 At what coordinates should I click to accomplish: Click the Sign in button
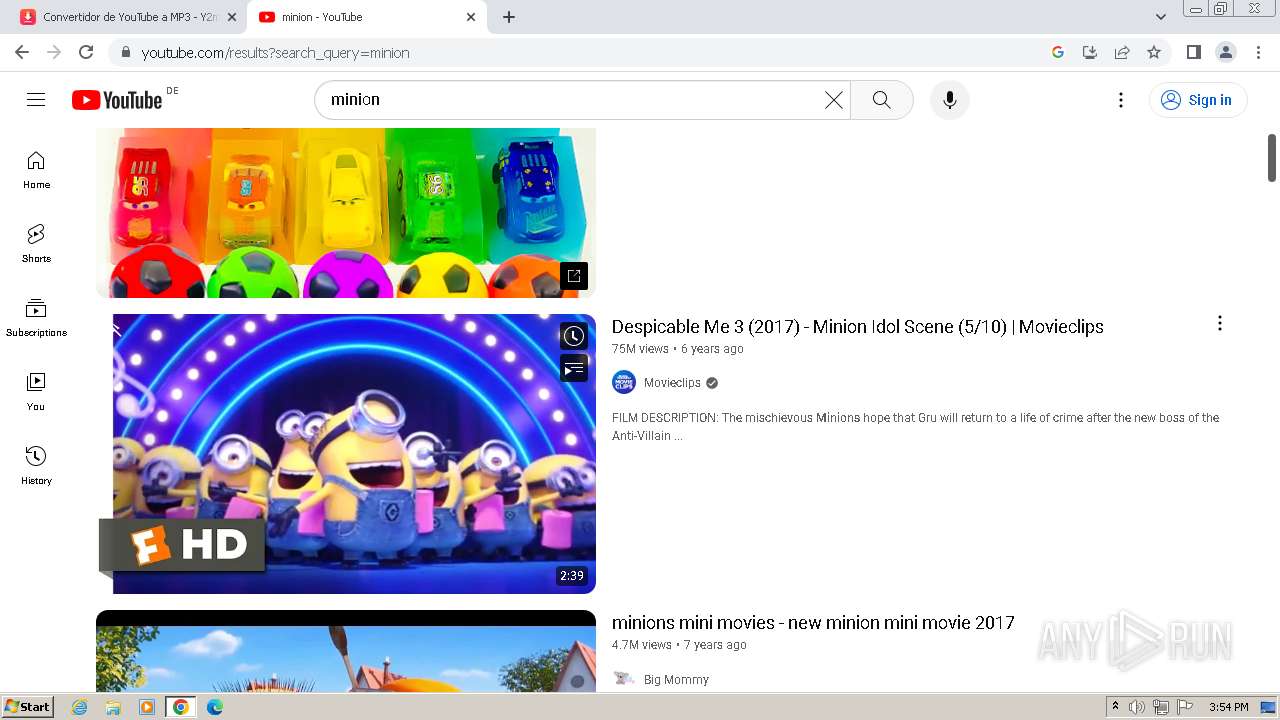coord(1198,100)
